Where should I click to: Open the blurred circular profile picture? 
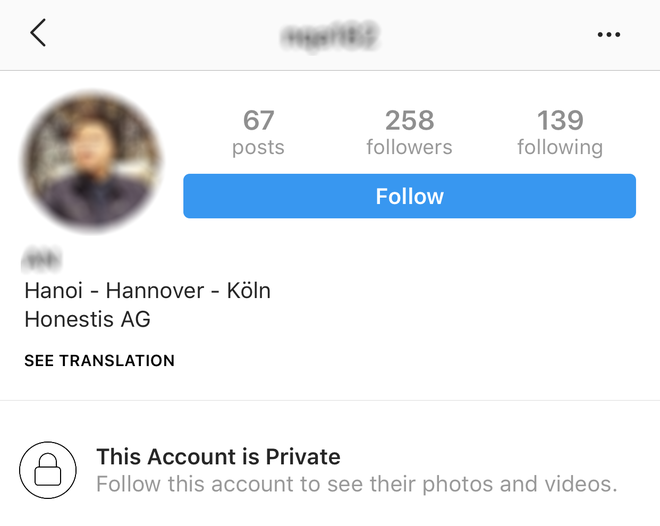click(91, 161)
